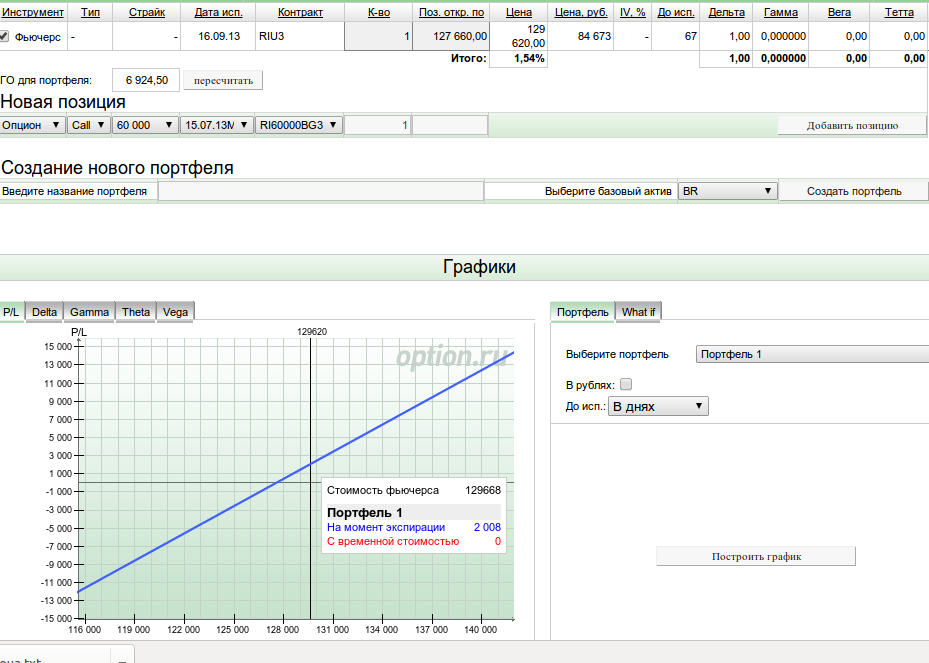929x663 pixels.
Task: Show the Vega chart tab
Action: [x=175, y=312]
